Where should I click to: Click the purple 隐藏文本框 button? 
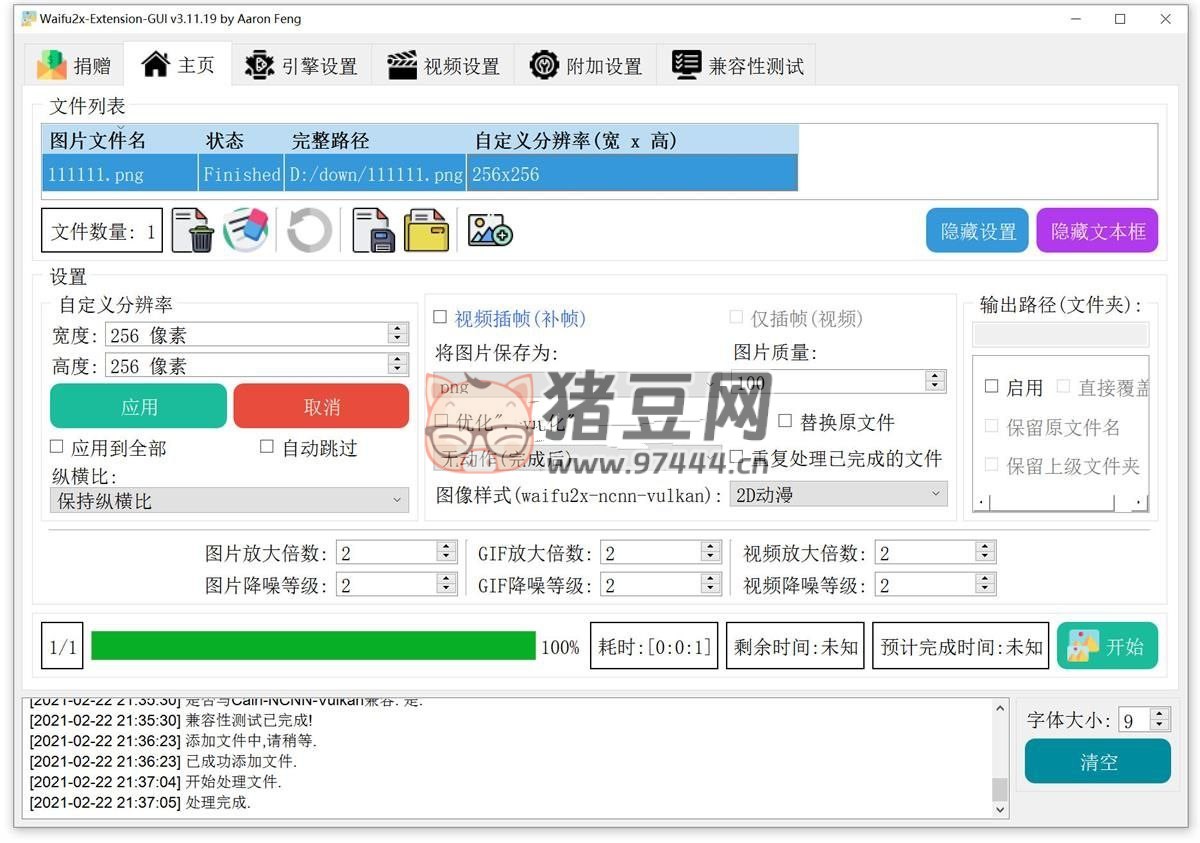pos(1097,231)
